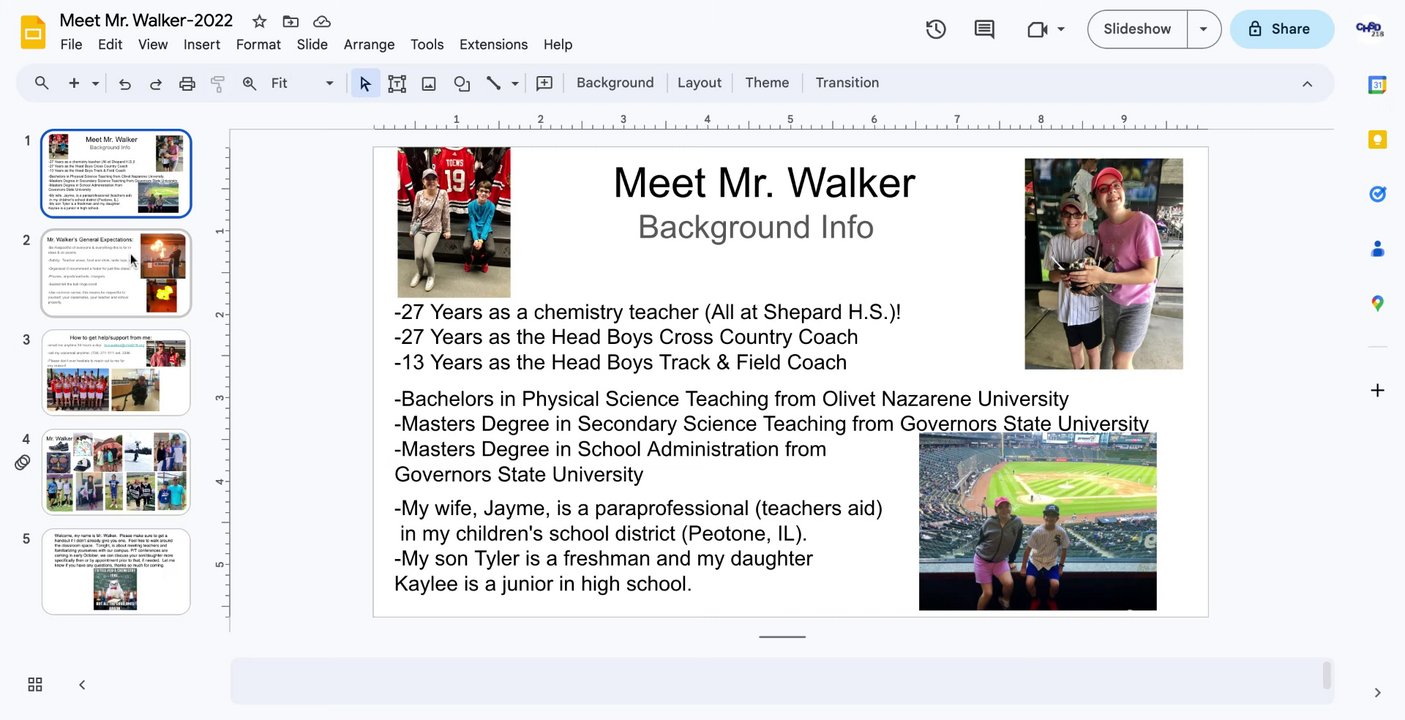Expand the new slide layout dropdown arrow

[95, 83]
